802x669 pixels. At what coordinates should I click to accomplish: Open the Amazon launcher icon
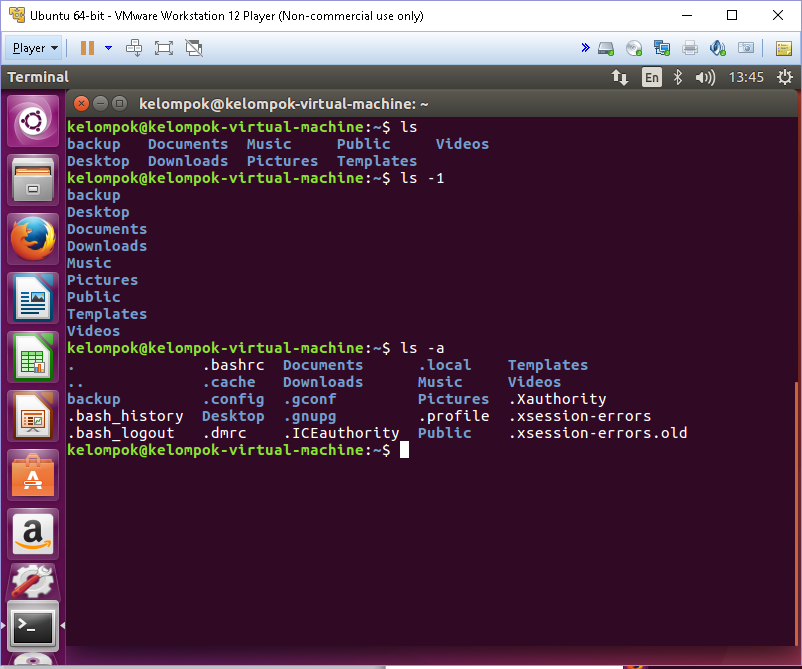pyautogui.click(x=33, y=533)
